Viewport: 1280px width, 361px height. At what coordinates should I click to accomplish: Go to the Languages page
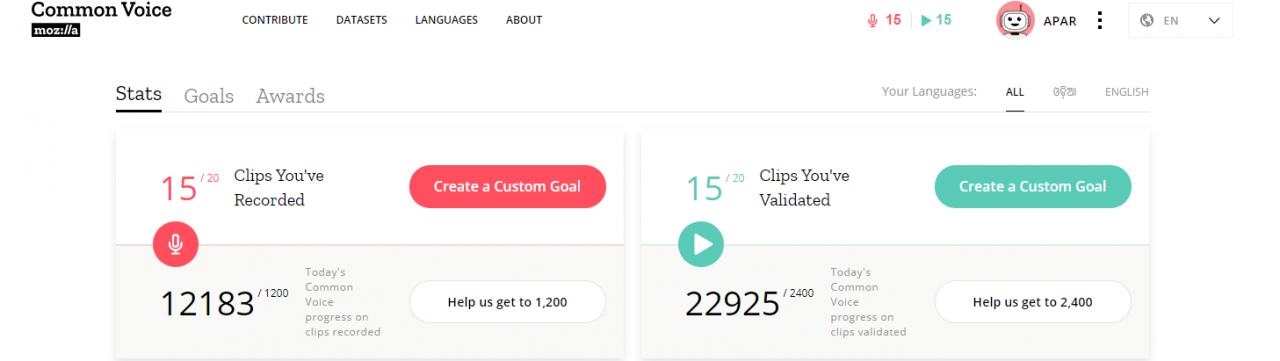[x=446, y=20]
